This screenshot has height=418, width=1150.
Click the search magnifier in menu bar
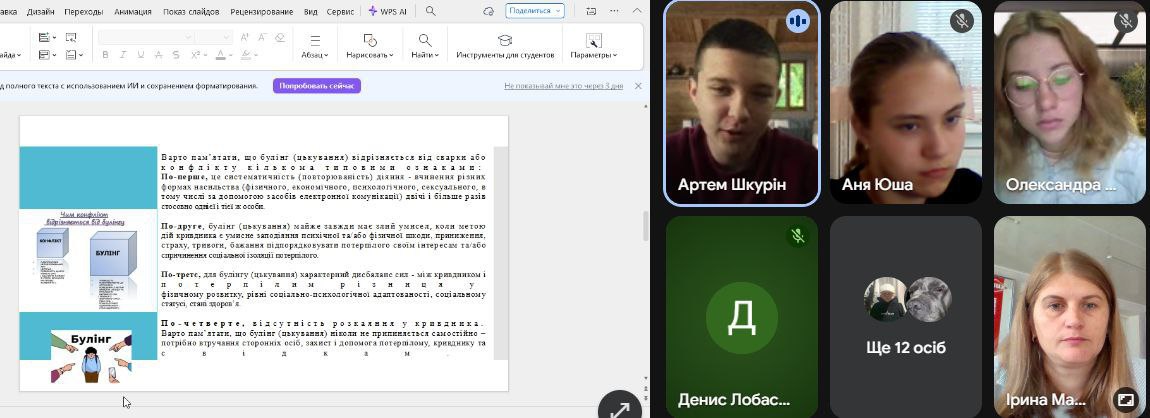(431, 11)
